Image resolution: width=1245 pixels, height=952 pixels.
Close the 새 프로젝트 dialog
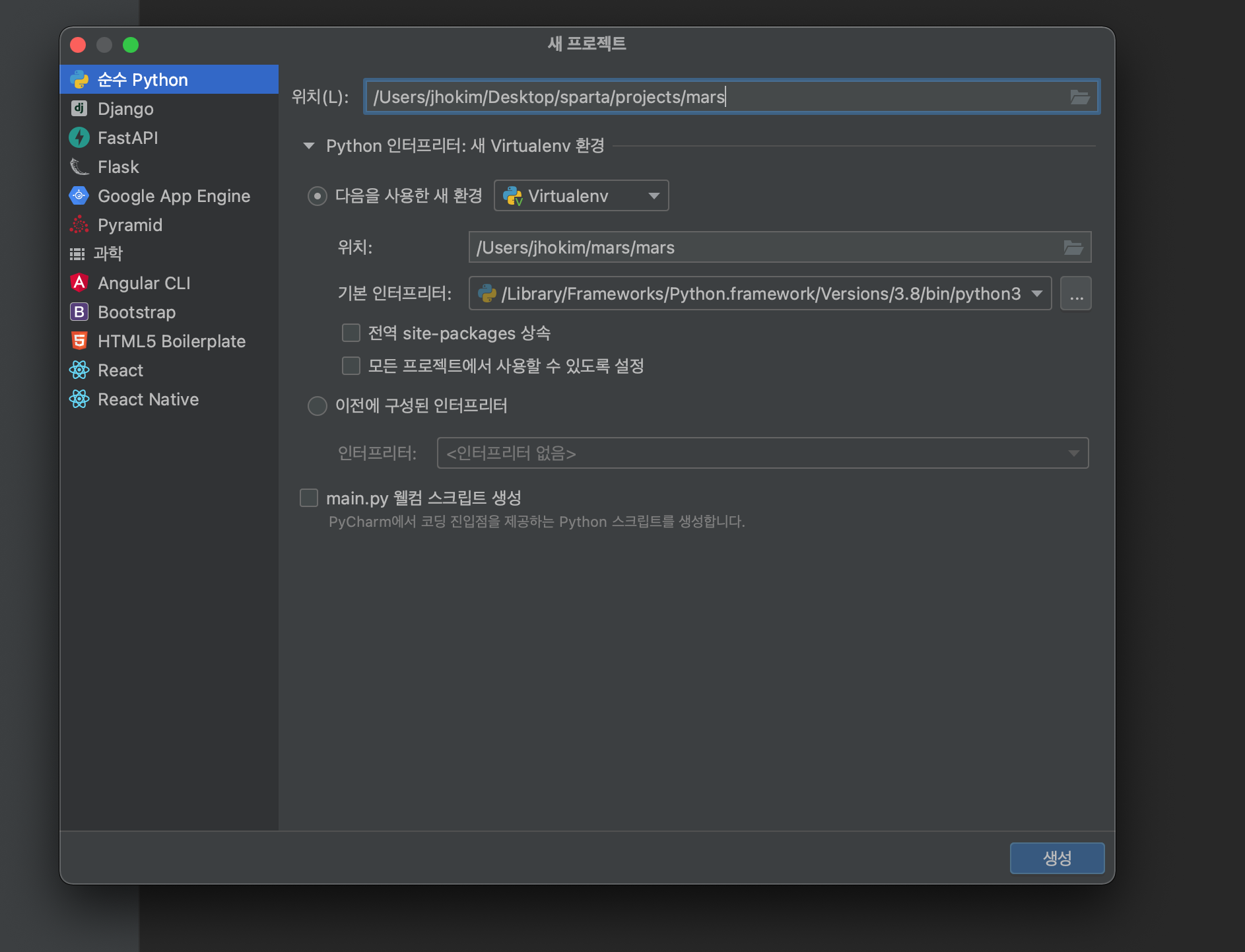pos(78,45)
